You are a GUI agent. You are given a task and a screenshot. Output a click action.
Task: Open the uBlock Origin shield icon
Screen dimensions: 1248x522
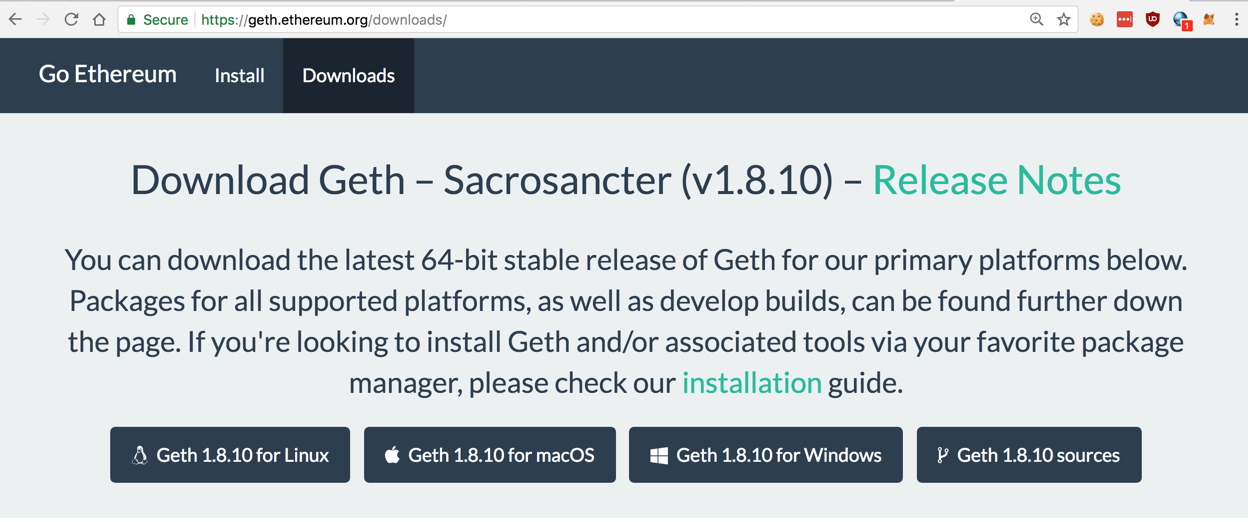tap(1153, 19)
